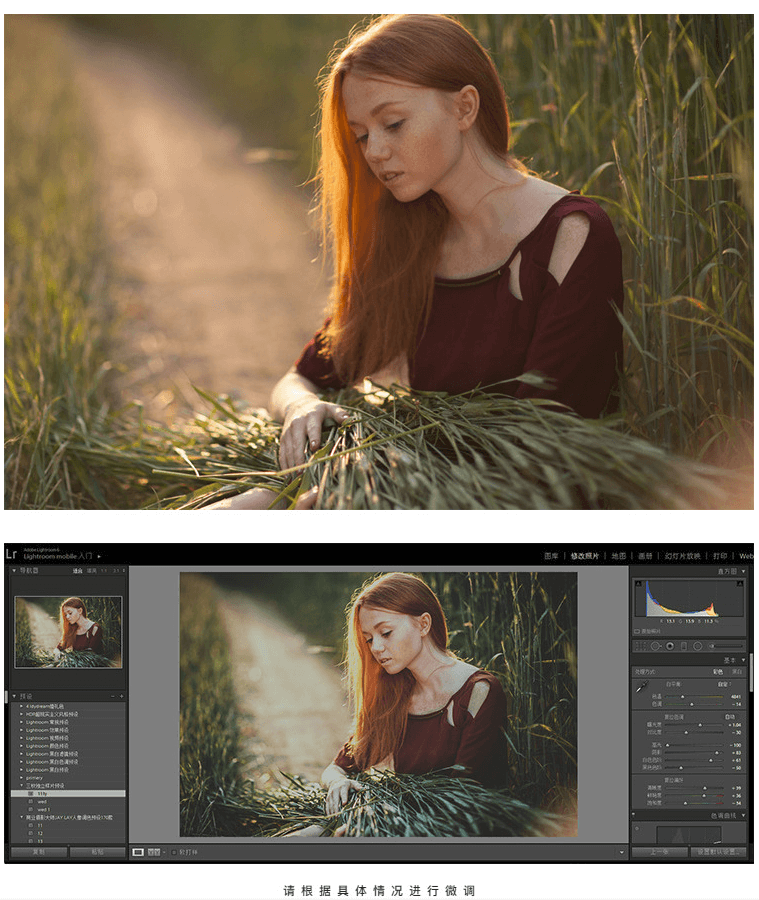The height and width of the screenshot is (900, 759).
Task: Select the 'wed 1' preset
Action: tap(44, 809)
